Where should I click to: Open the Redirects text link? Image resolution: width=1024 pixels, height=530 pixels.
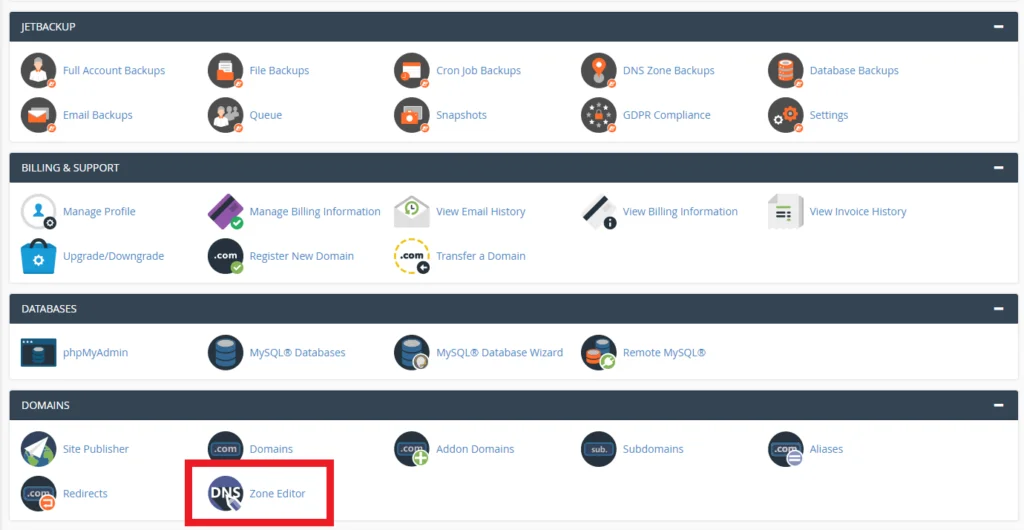click(x=85, y=493)
